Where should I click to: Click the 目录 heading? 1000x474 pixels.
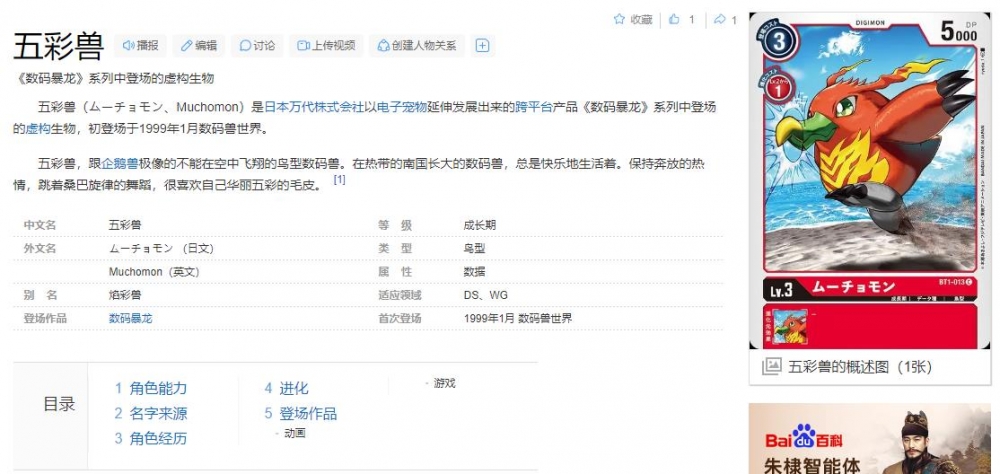(59, 404)
